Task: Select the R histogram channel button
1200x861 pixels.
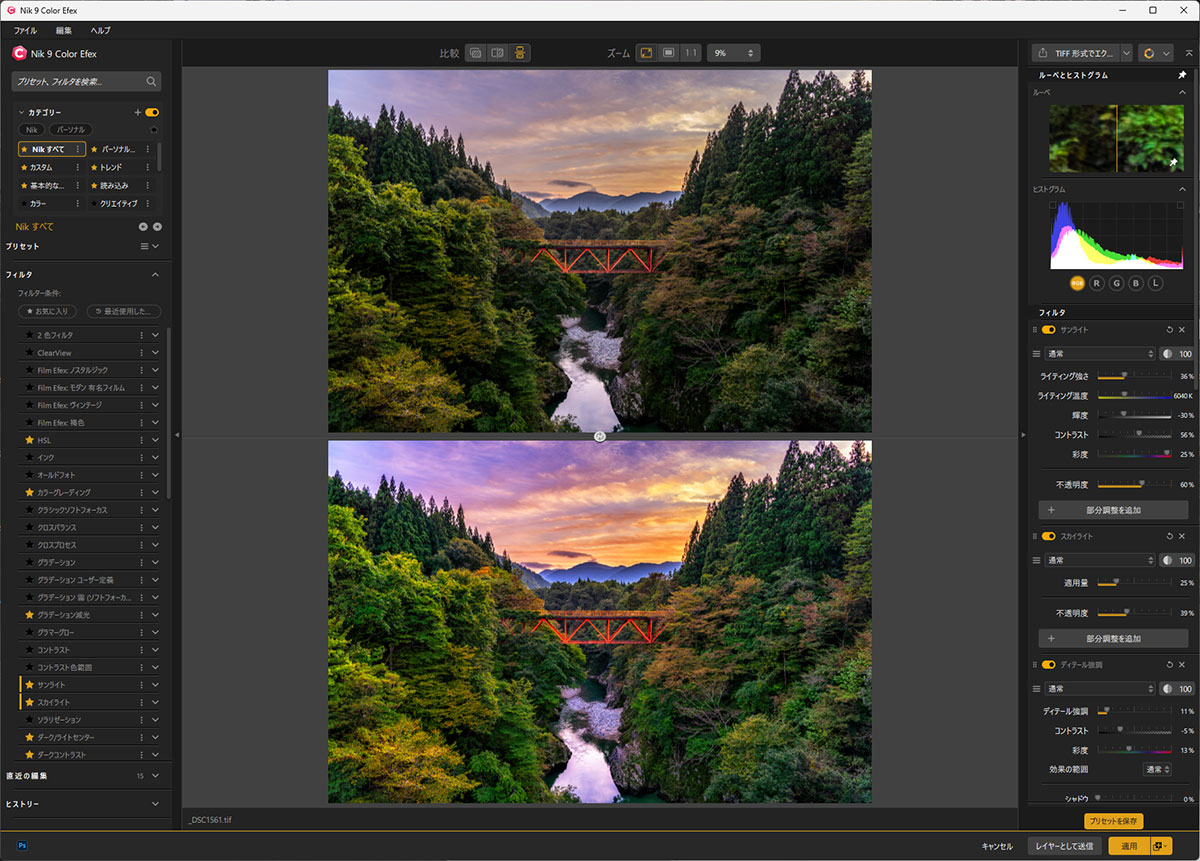Action: pos(1097,283)
